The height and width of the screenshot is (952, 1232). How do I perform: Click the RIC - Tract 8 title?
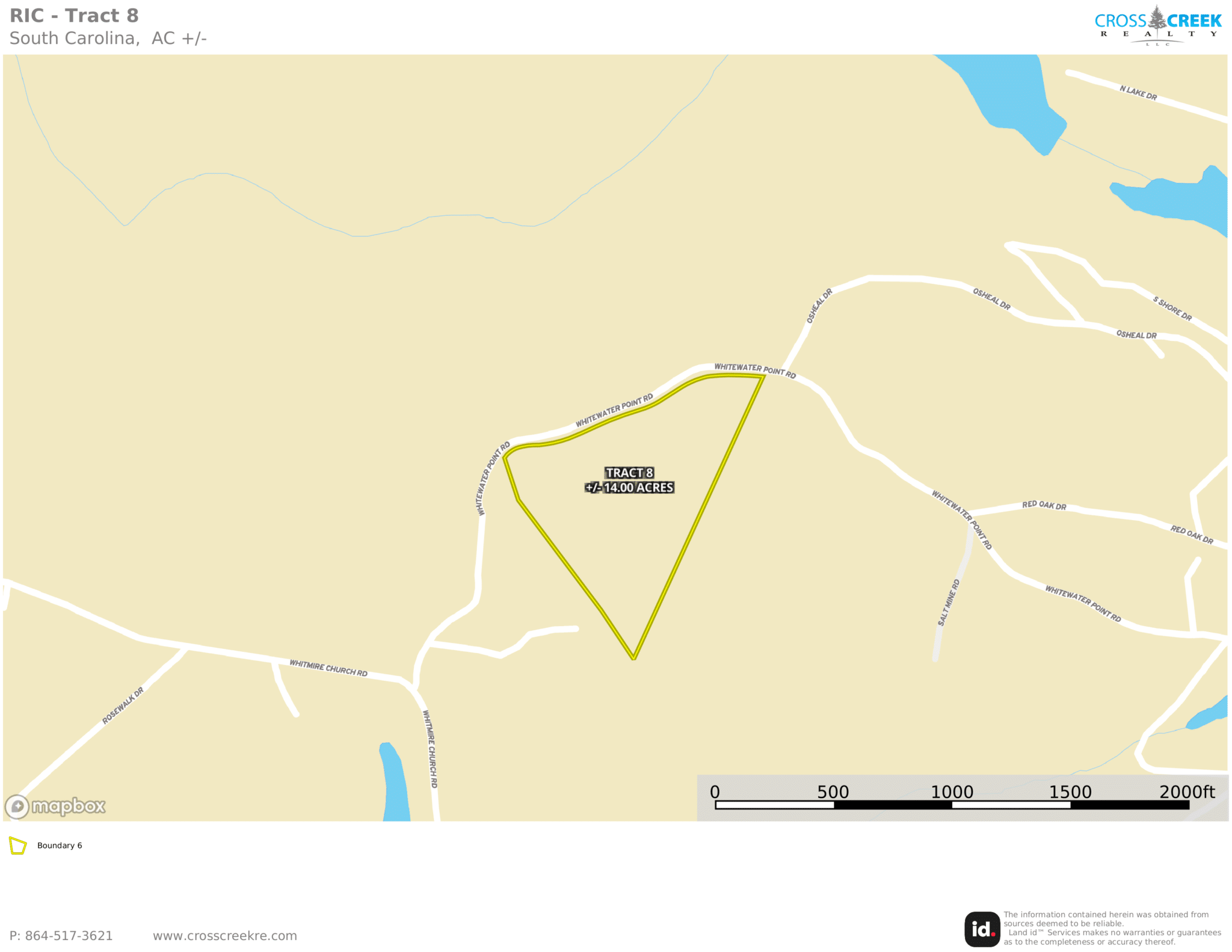(74, 16)
